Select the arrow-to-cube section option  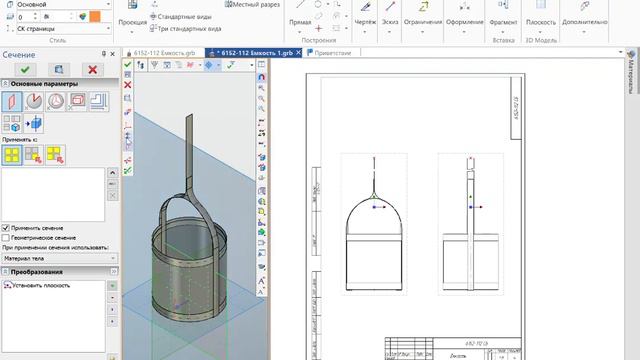point(34,123)
